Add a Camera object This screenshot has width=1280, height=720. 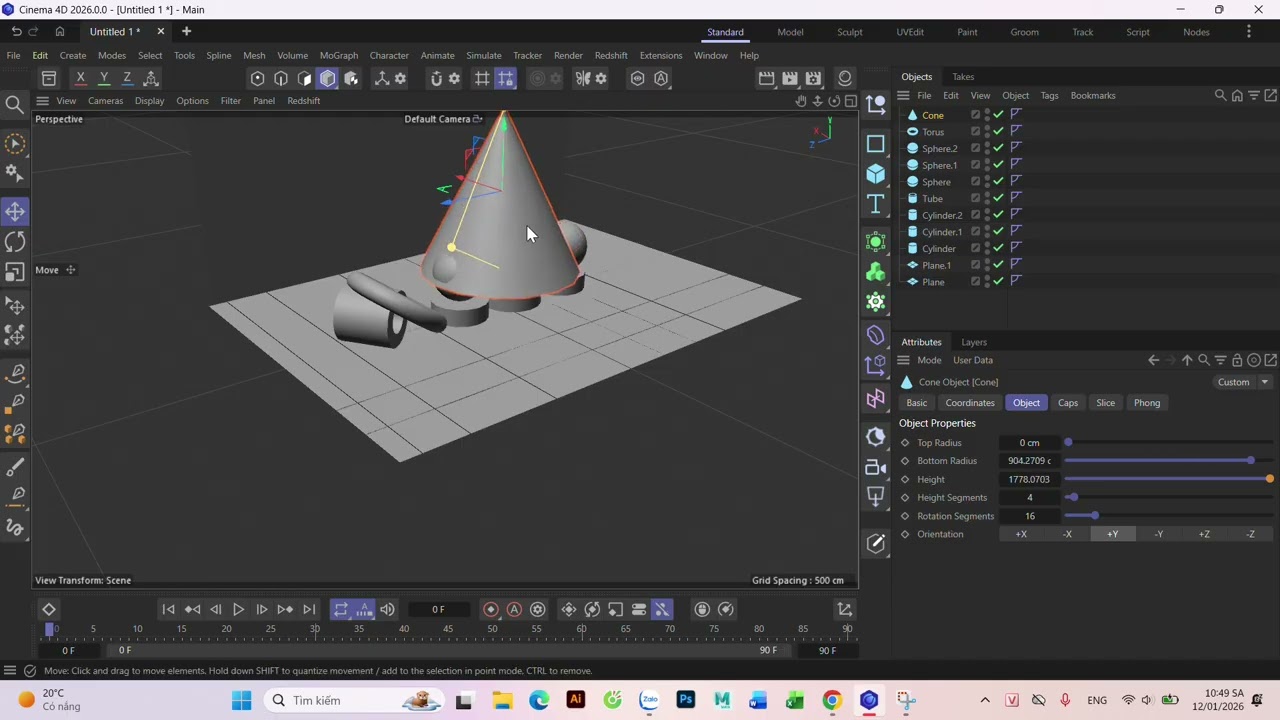click(876, 467)
